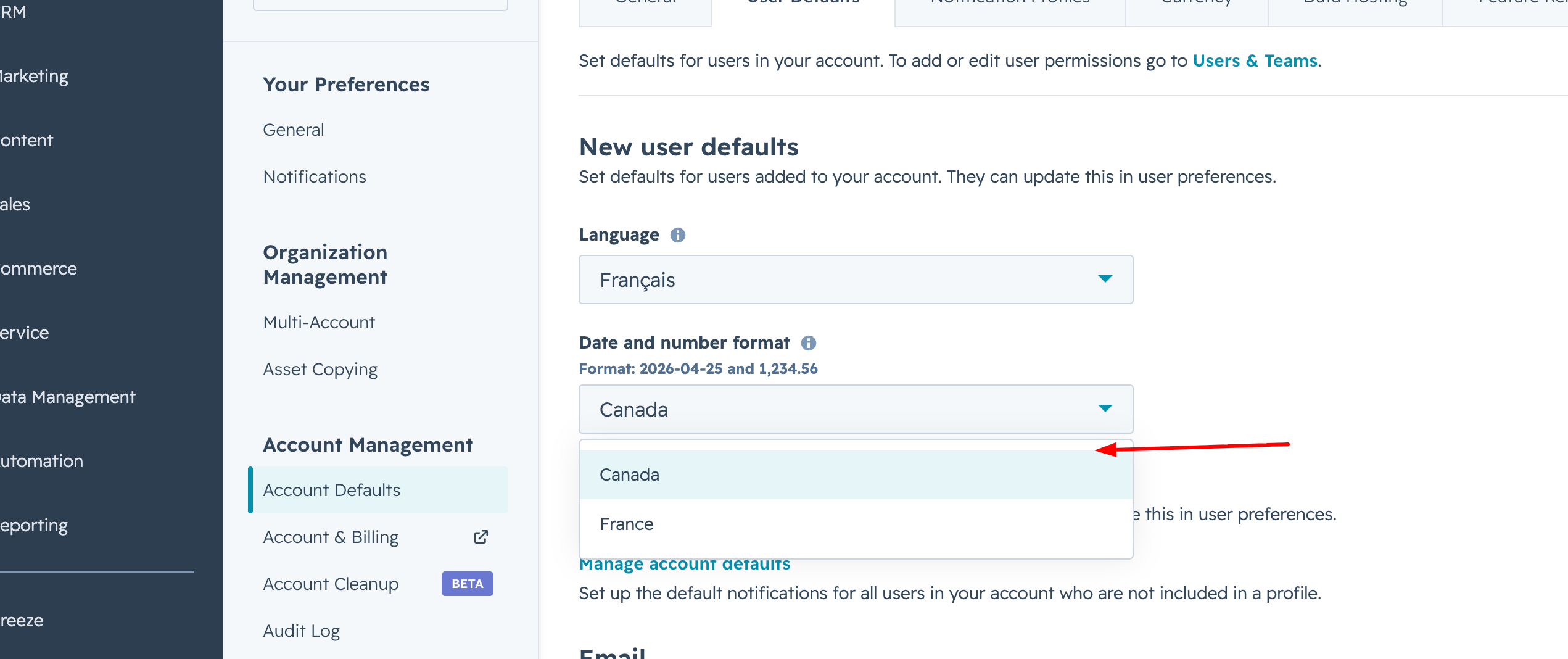This screenshot has height=659, width=1568.
Task: Open Account & Billing page
Action: [x=331, y=537]
